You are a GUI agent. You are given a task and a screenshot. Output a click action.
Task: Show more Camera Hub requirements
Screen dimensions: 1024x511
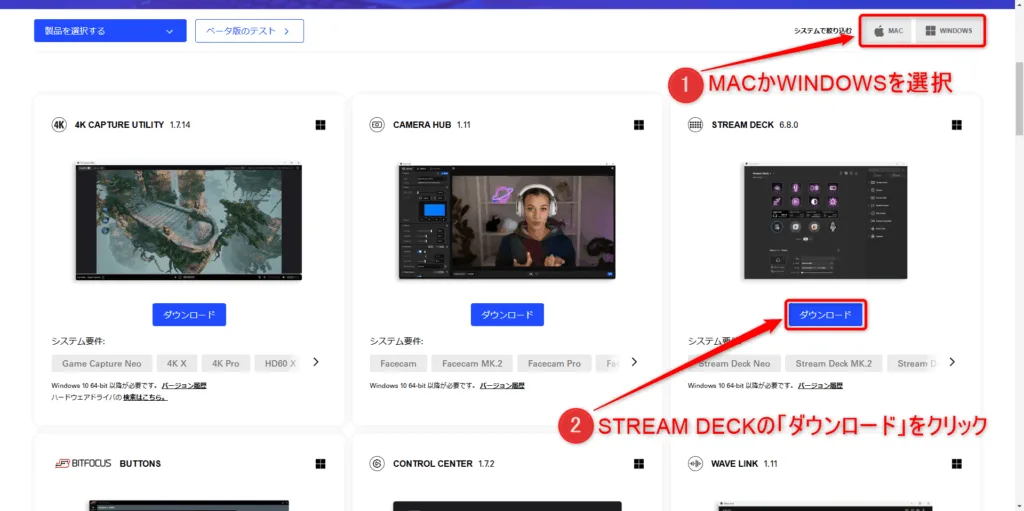pos(633,362)
